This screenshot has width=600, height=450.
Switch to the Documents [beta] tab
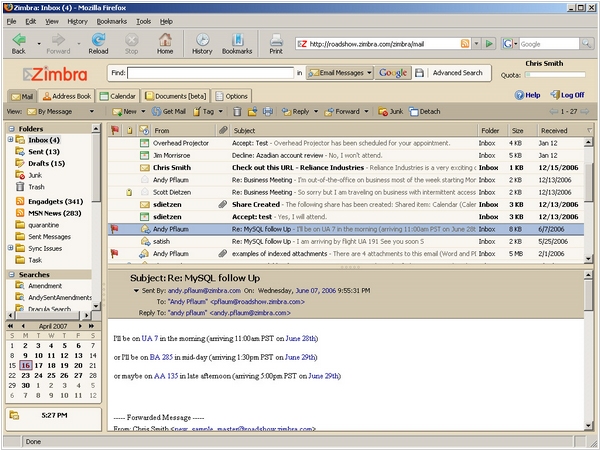176,96
